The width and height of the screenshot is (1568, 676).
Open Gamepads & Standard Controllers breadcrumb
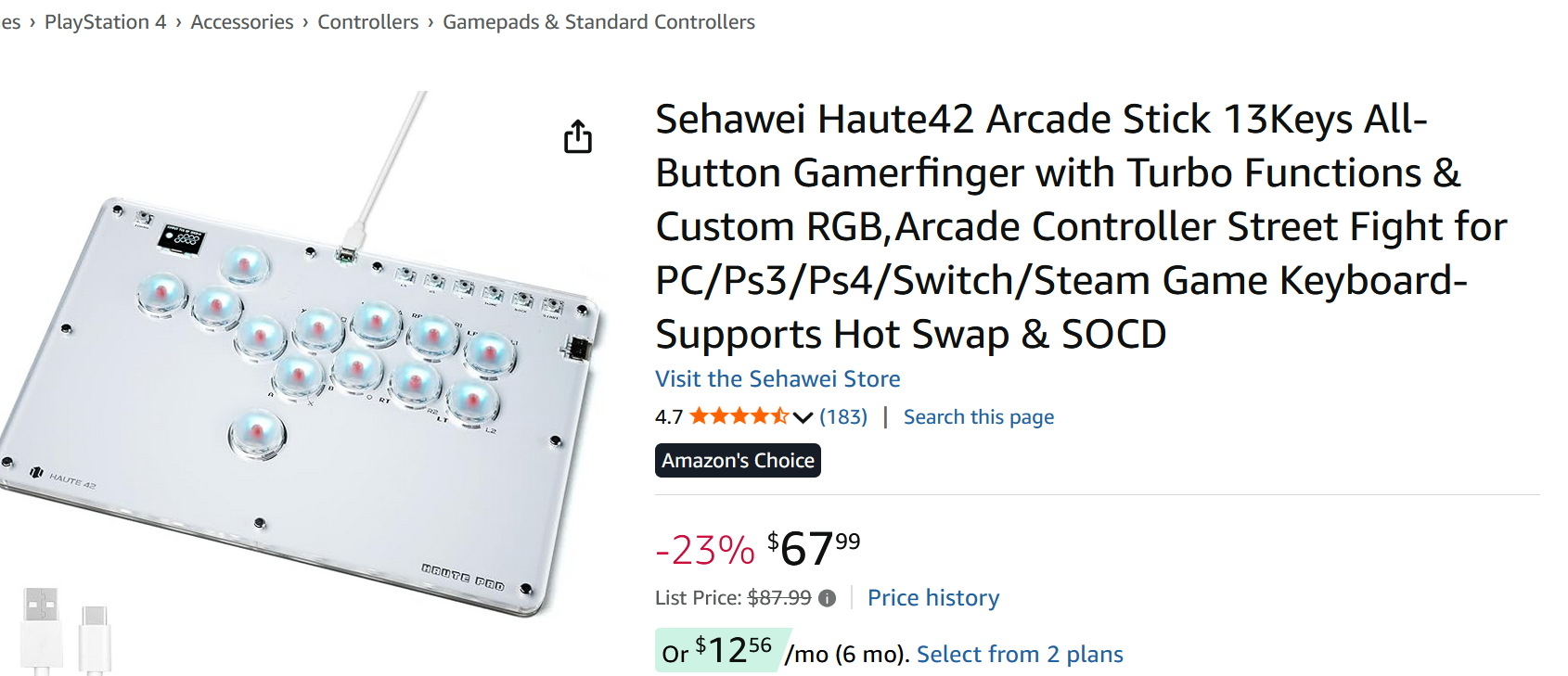point(598,21)
